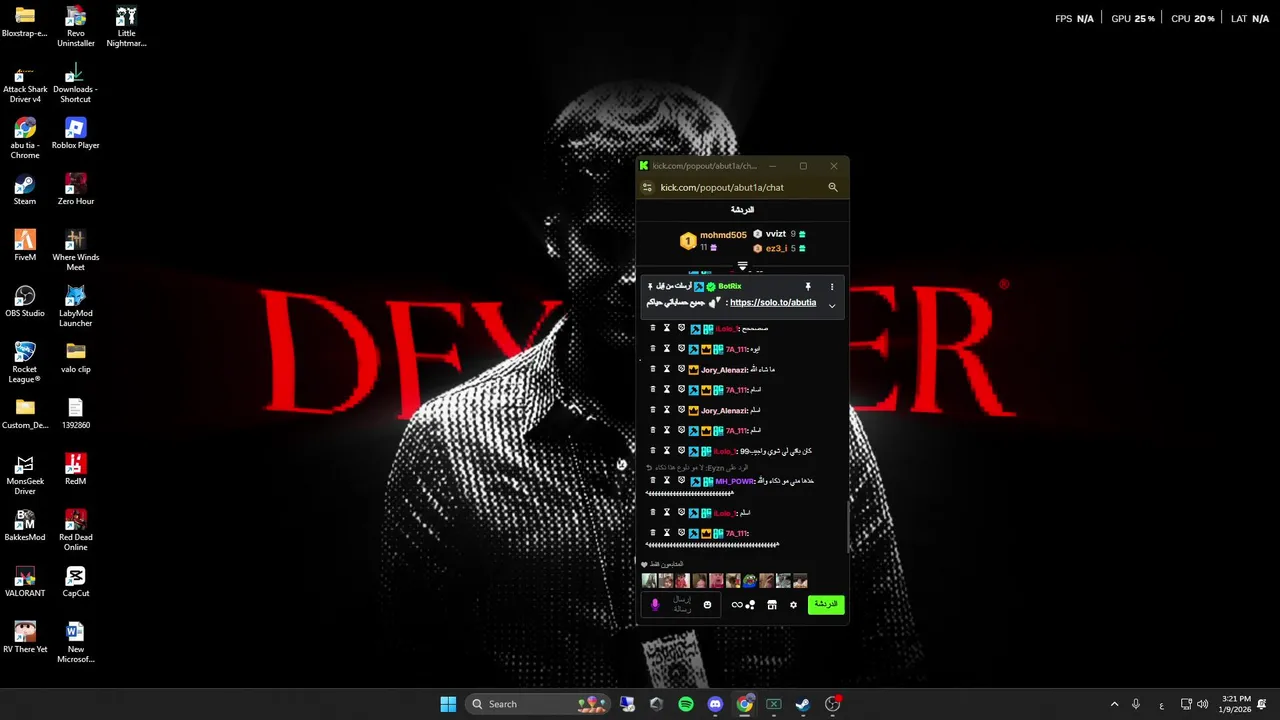
Task: Select the 1392860 text file on desktop
Action: [75, 413]
